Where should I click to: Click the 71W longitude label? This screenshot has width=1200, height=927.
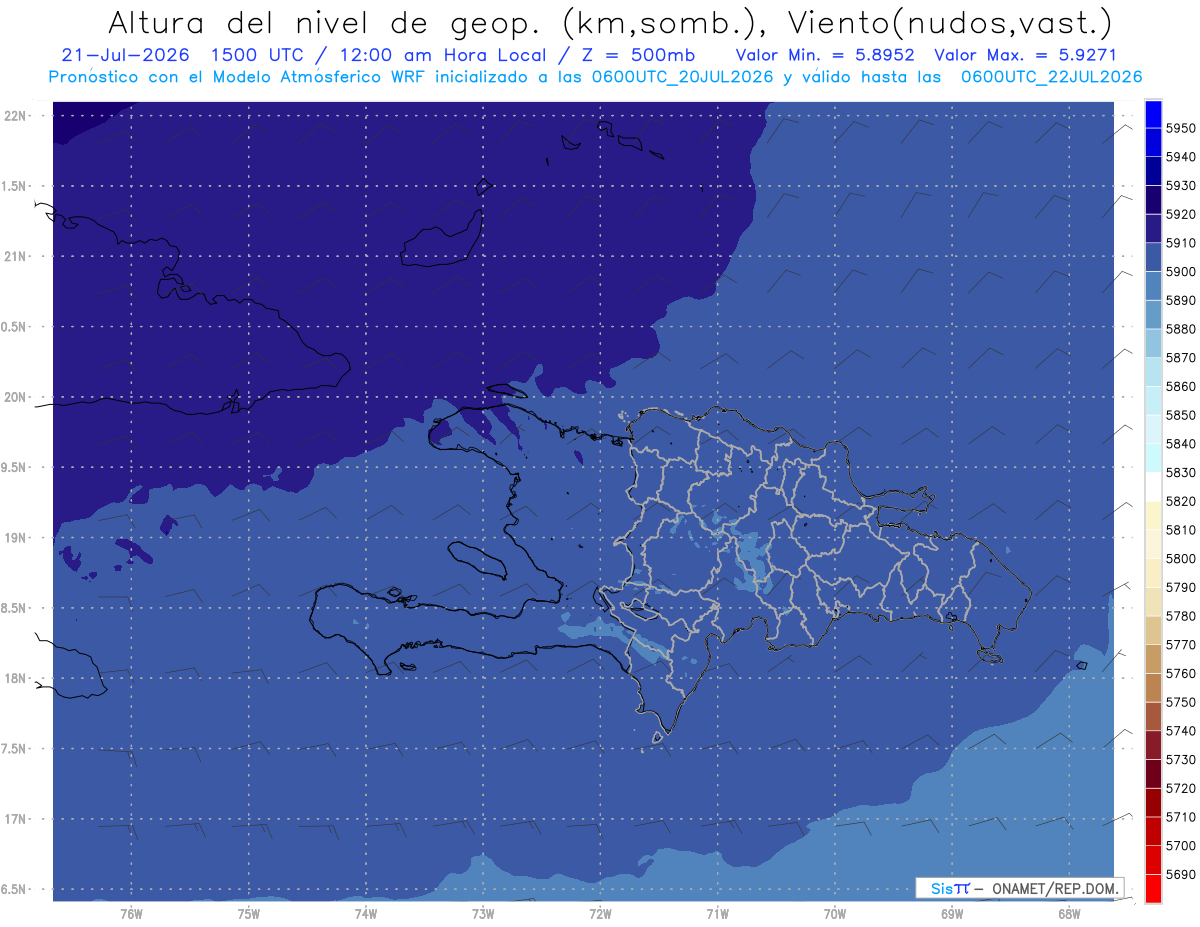click(717, 915)
